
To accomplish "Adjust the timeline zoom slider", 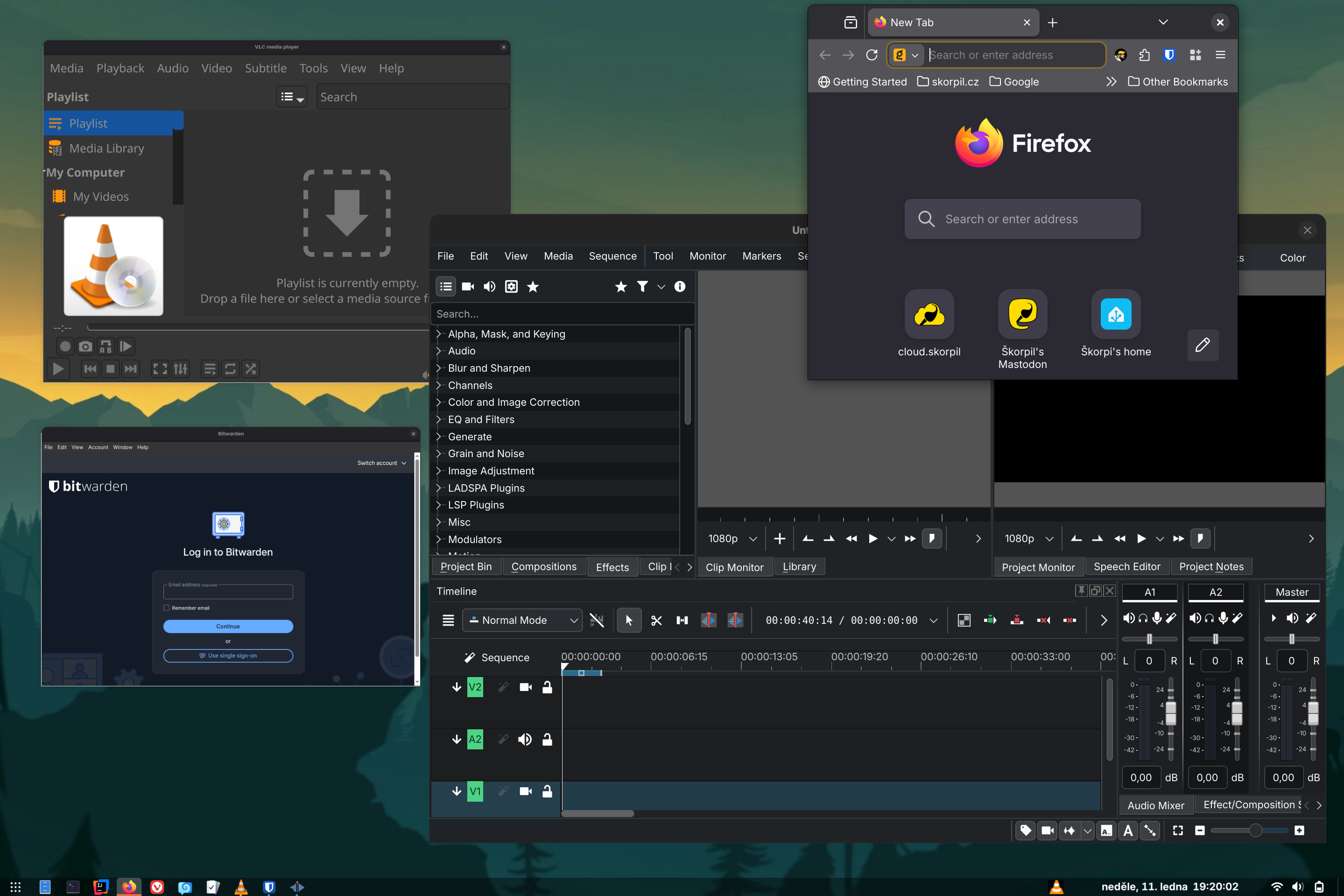I will coord(1255,830).
